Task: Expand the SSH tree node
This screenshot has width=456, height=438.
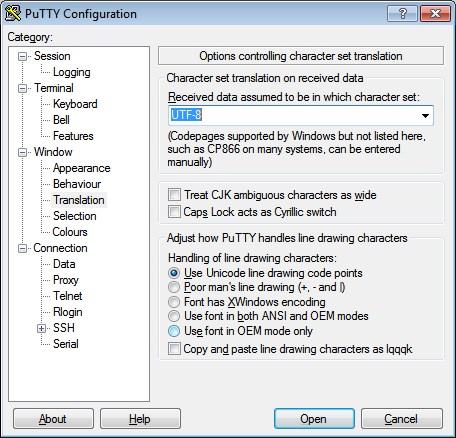Action: (x=41, y=328)
